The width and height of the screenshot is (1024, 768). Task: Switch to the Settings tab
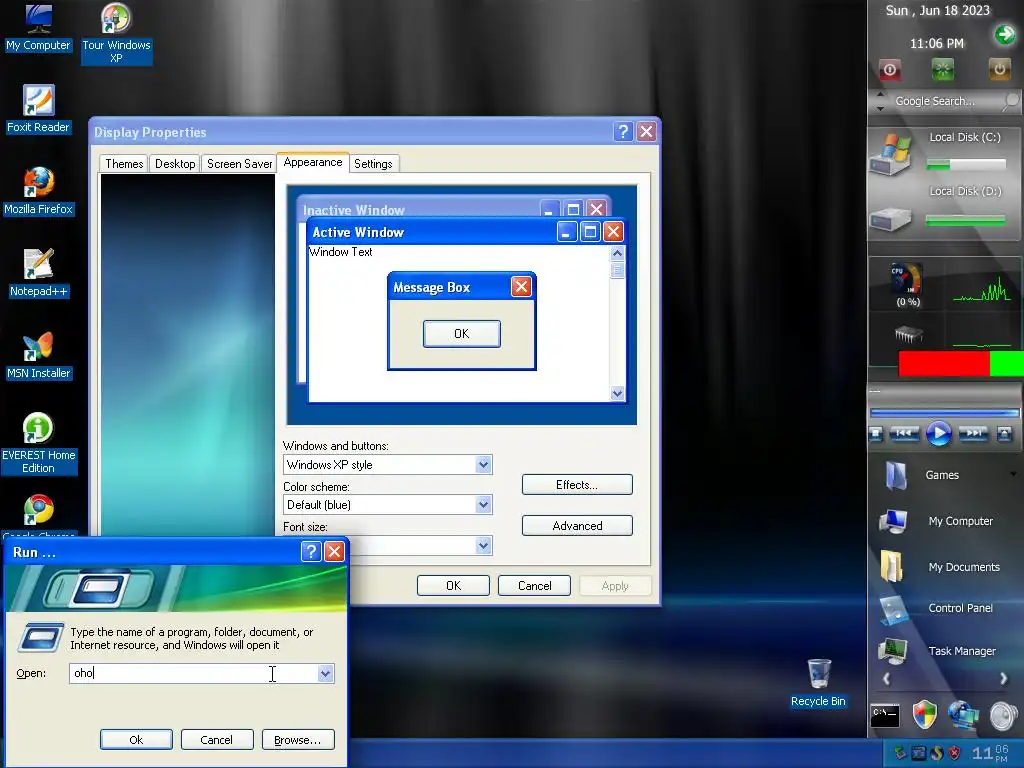point(373,164)
